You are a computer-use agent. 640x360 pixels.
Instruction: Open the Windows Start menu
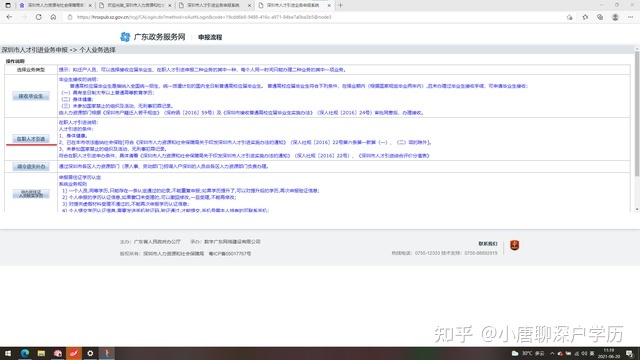coord(8,353)
